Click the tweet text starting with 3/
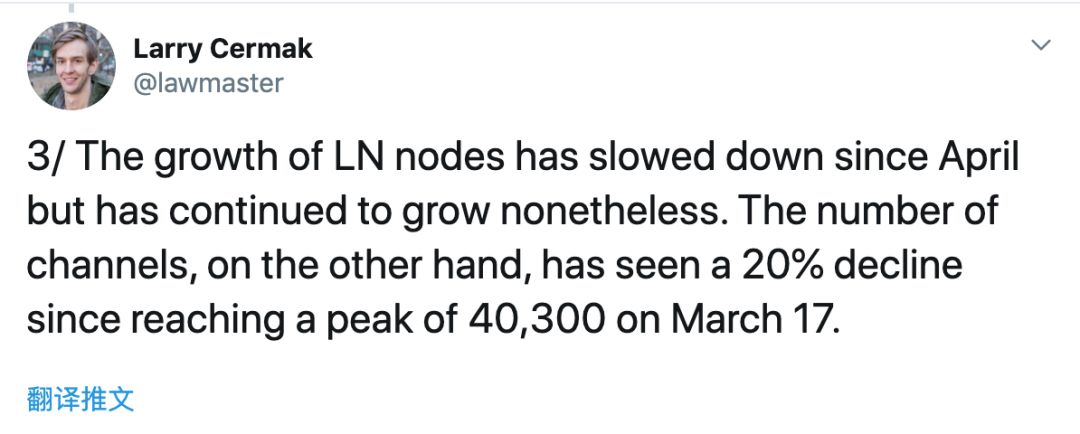The image size is (1080, 434). 523,239
